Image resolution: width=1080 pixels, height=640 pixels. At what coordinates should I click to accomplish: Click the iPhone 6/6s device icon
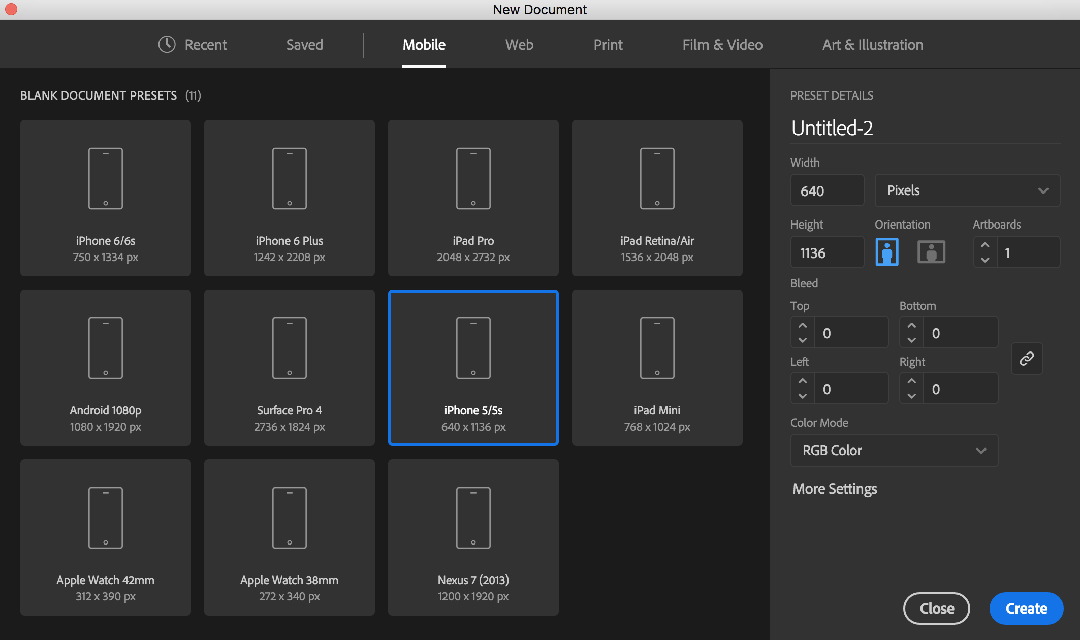pyautogui.click(x=105, y=178)
